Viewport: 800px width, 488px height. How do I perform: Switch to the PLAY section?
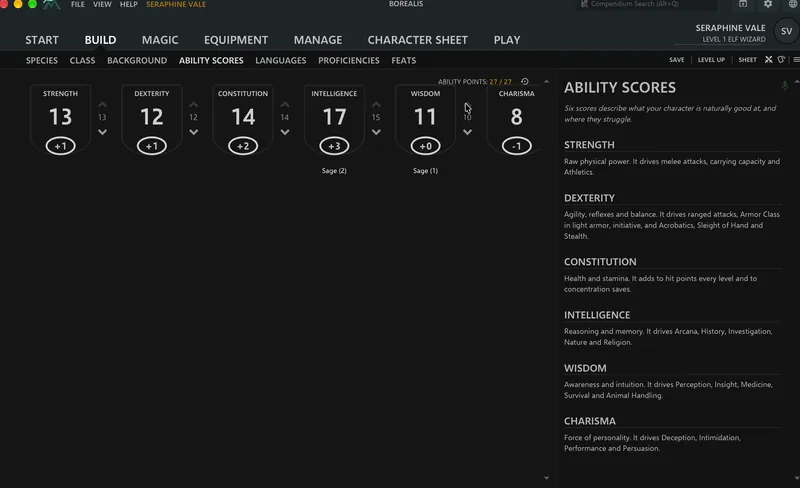coord(507,40)
